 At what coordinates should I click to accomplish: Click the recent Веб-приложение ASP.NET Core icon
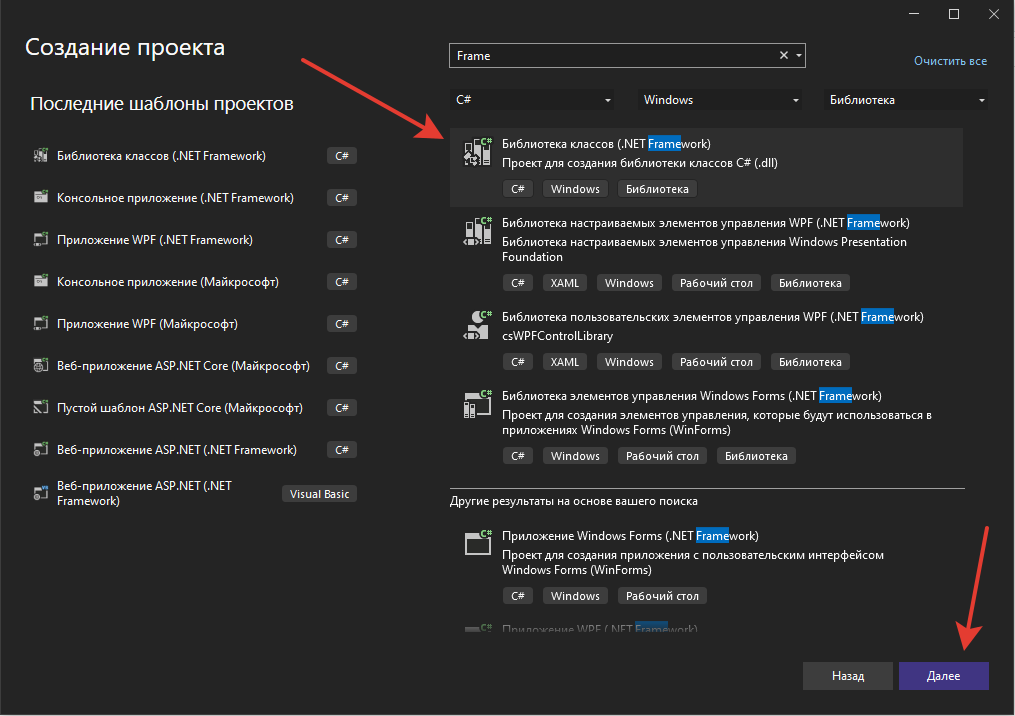coord(40,366)
